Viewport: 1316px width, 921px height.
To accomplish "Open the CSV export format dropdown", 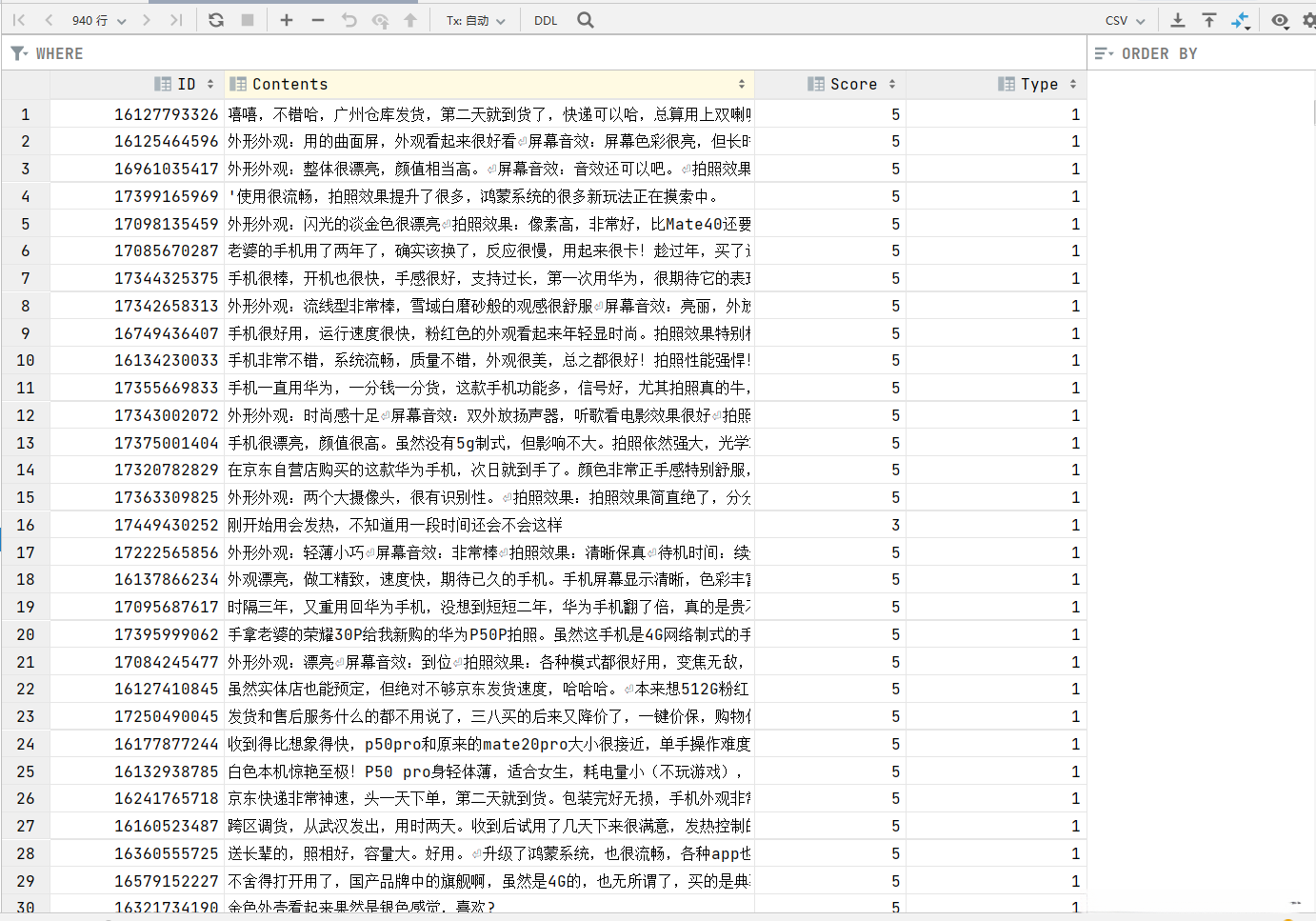I will coord(1126,20).
